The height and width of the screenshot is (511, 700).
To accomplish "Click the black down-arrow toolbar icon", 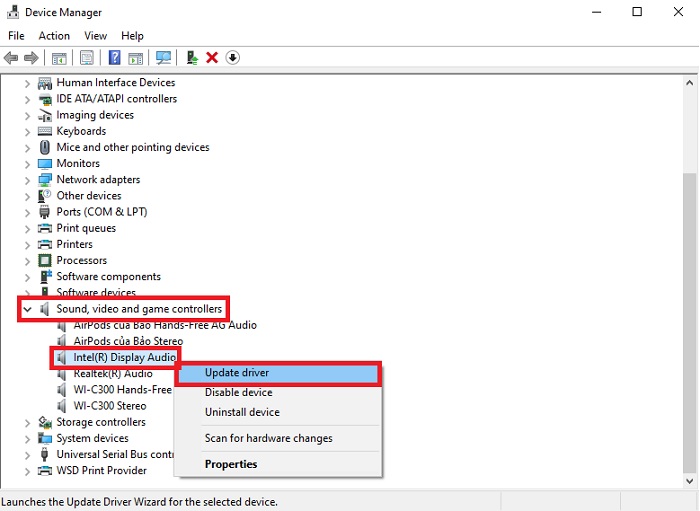I will coord(232,58).
